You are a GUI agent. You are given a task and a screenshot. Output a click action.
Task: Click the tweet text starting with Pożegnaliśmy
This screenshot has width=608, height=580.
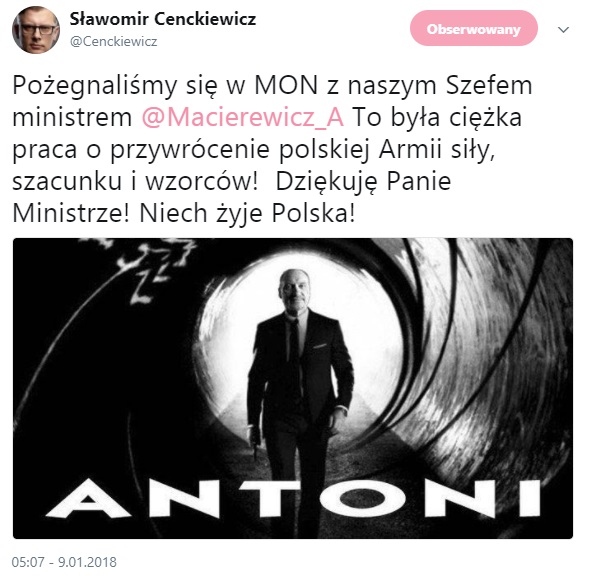click(x=272, y=149)
